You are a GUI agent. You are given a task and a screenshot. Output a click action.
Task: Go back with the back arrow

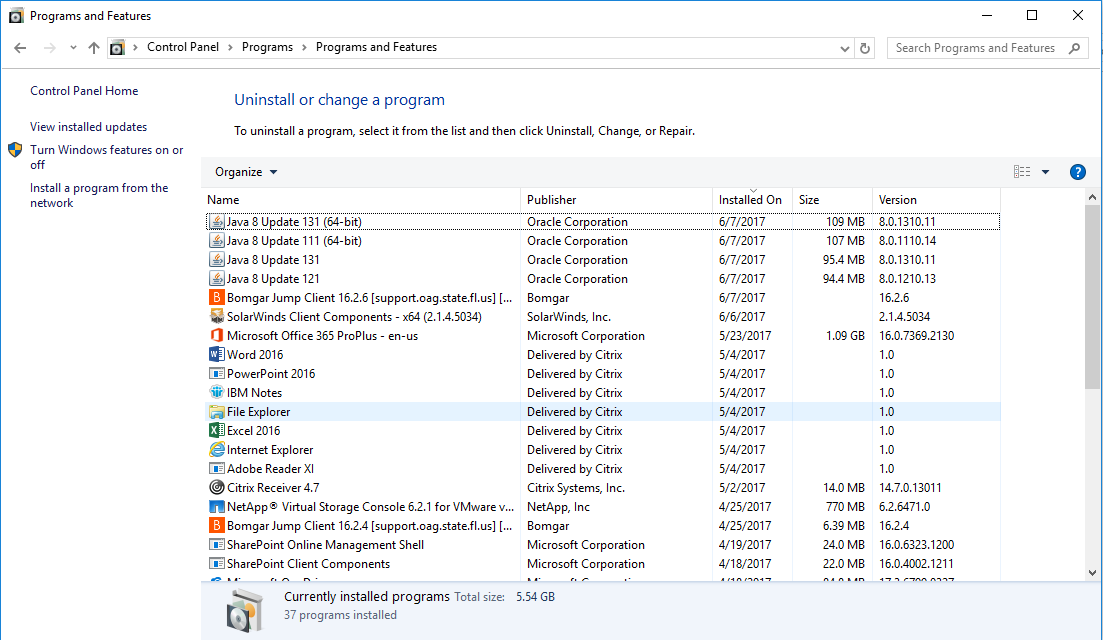[20, 48]
